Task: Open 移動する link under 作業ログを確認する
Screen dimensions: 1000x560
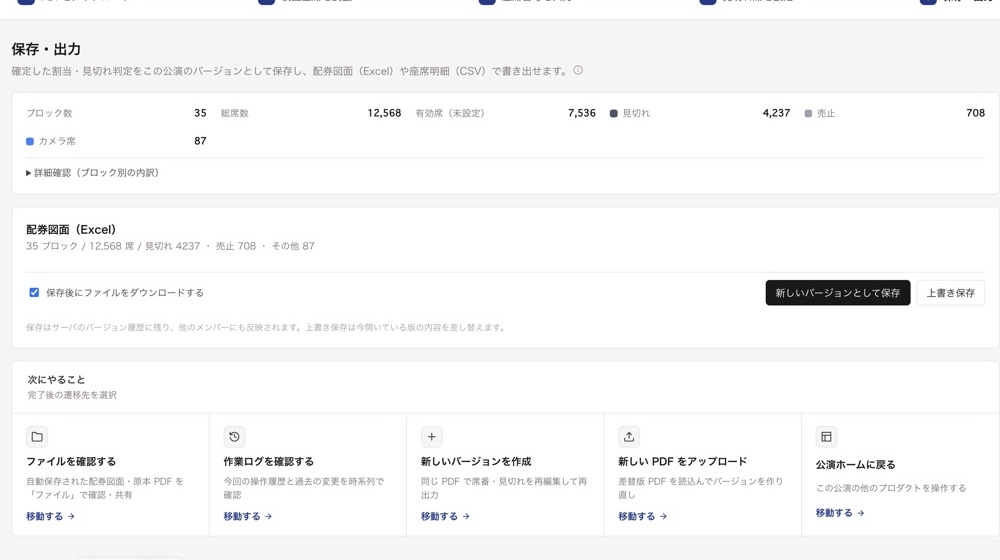Action: [x=247, y=516]
